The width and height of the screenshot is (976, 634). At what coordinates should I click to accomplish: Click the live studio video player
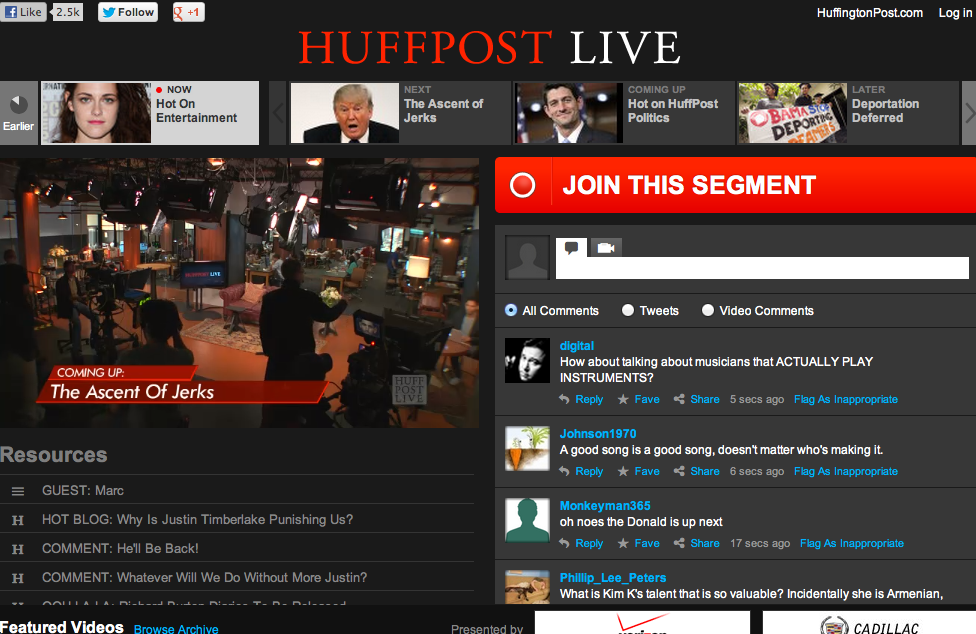click(240, 292)
